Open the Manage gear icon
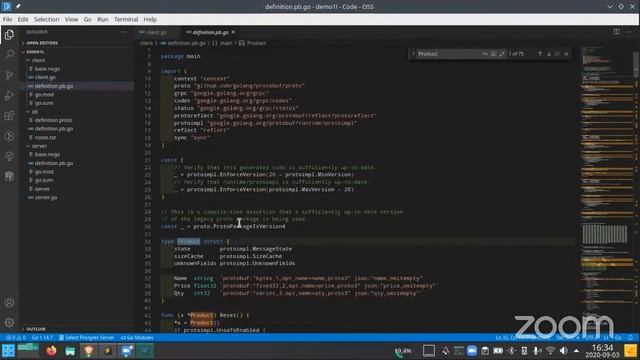 point(9,322)
